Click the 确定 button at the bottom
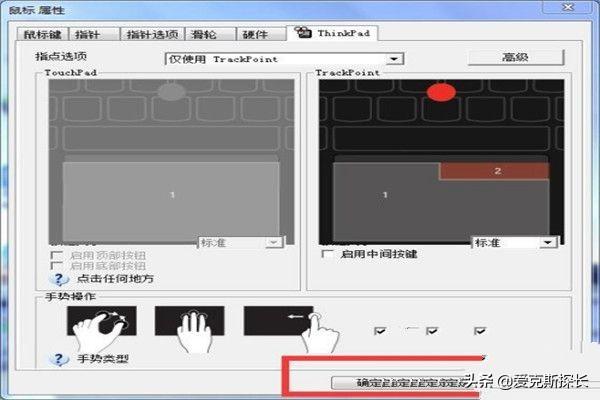Viewport: 600px width, 400px height. [x=370, y=382]
